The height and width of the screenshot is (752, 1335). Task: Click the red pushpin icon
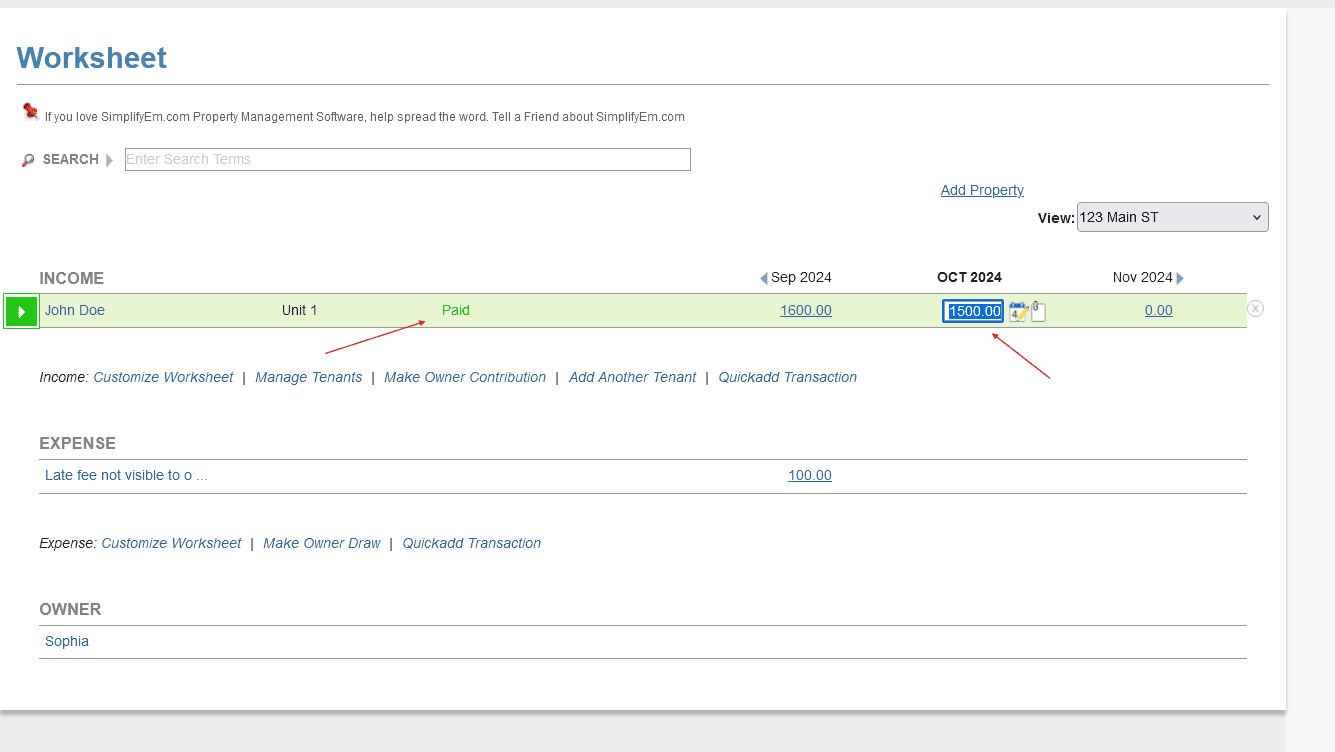31,112
